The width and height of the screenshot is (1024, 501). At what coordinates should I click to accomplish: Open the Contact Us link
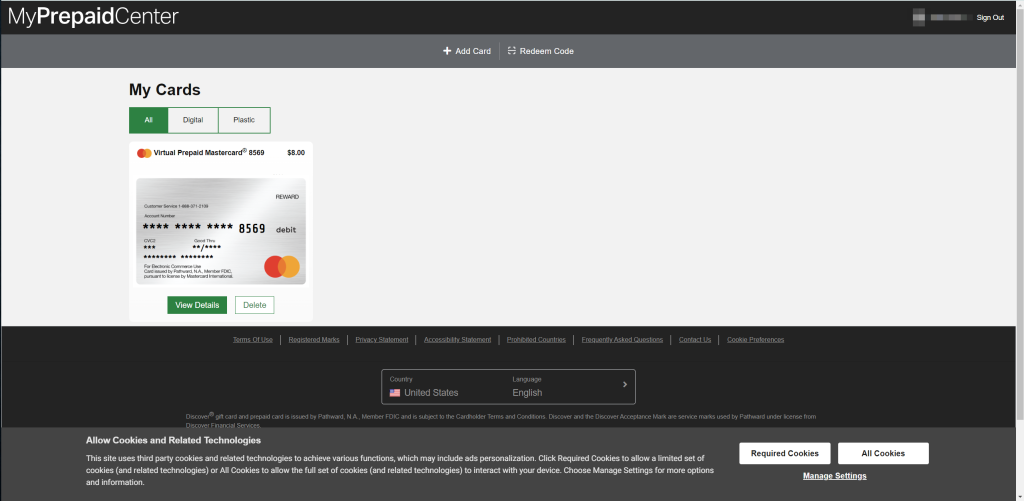coord(695,340)
